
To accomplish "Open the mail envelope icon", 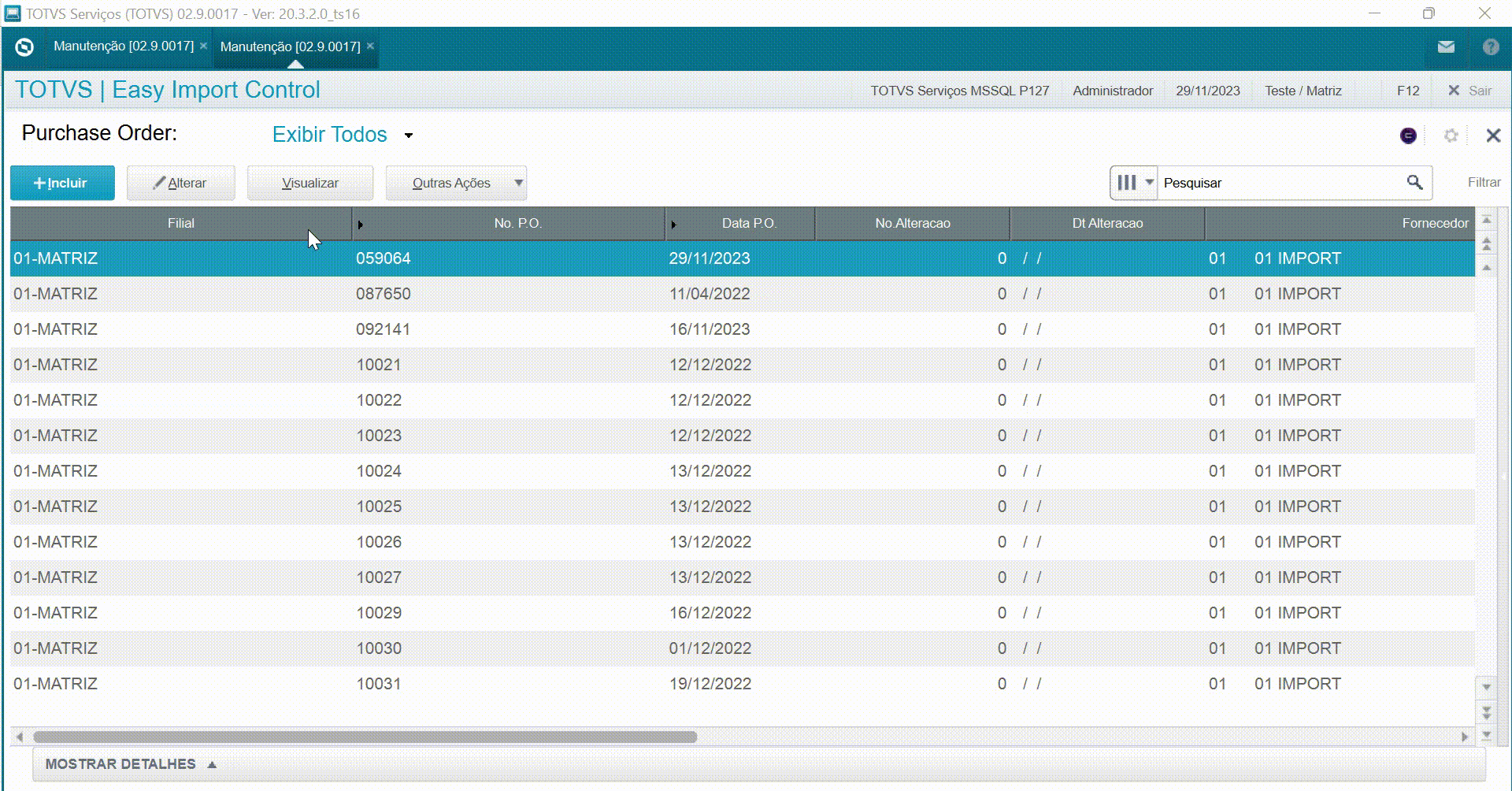I will (1446, 47).
